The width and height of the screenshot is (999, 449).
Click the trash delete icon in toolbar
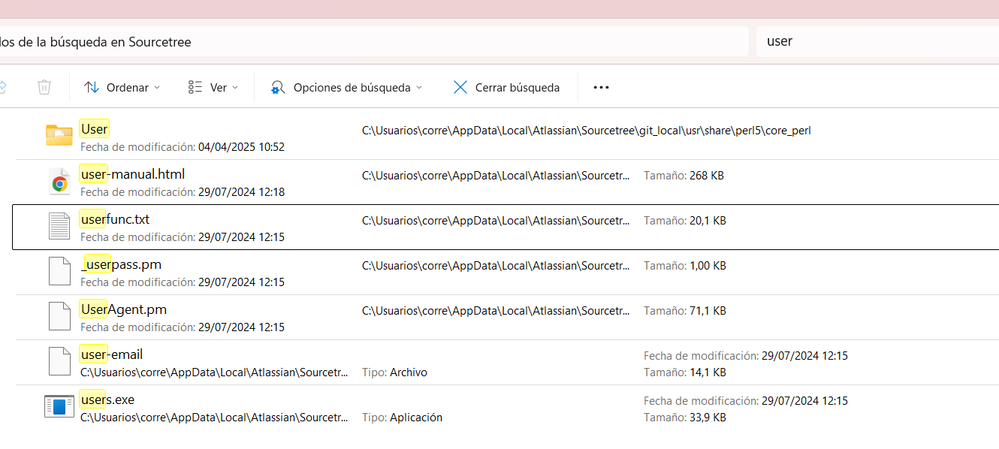(44, 87)
